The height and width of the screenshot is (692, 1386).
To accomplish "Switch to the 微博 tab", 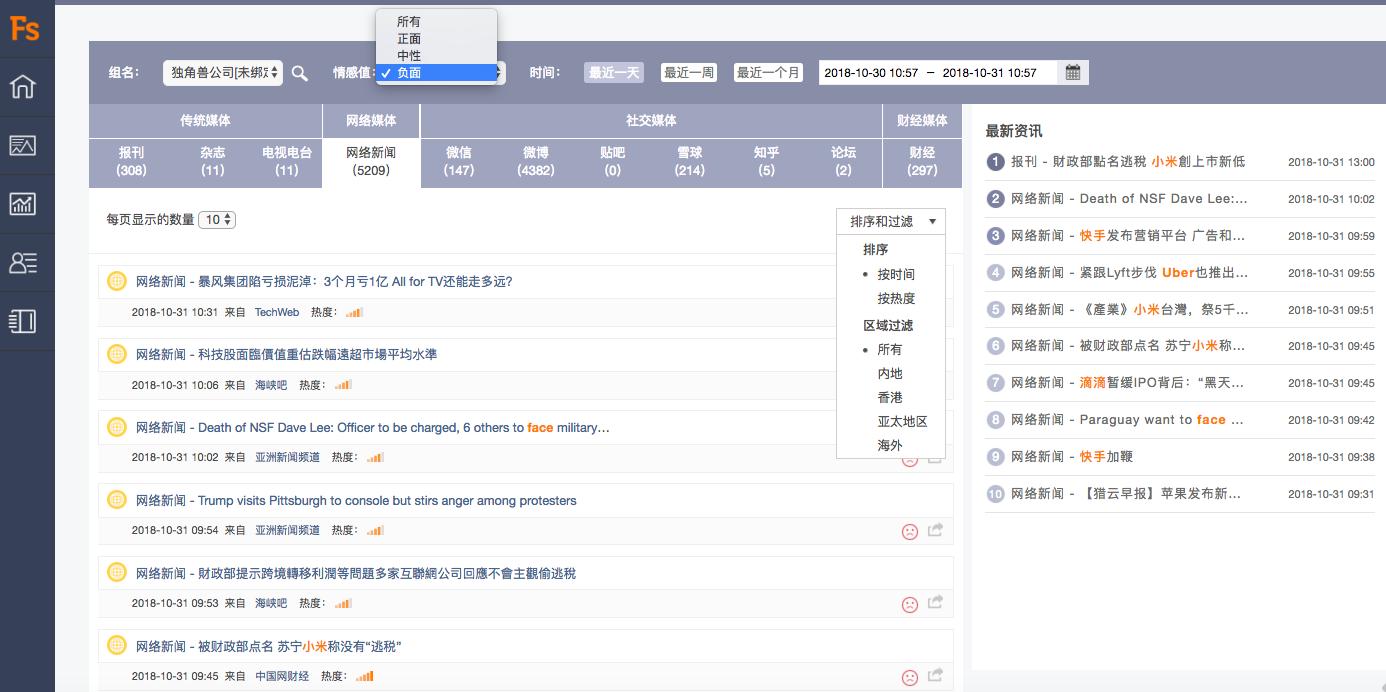I will pos(536,161).
